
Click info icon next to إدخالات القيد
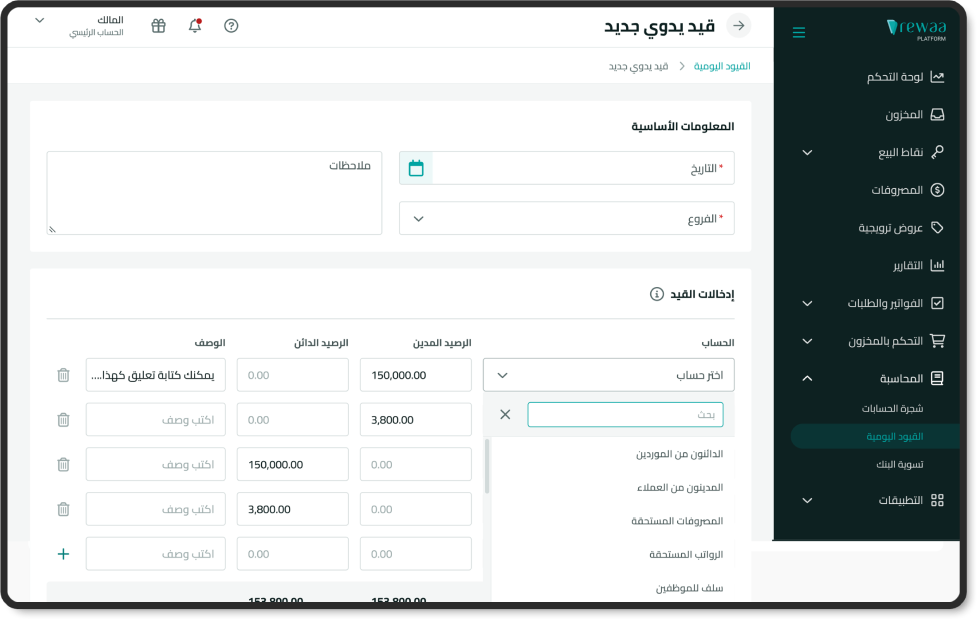pyautogui.click(x=657, y=294)
